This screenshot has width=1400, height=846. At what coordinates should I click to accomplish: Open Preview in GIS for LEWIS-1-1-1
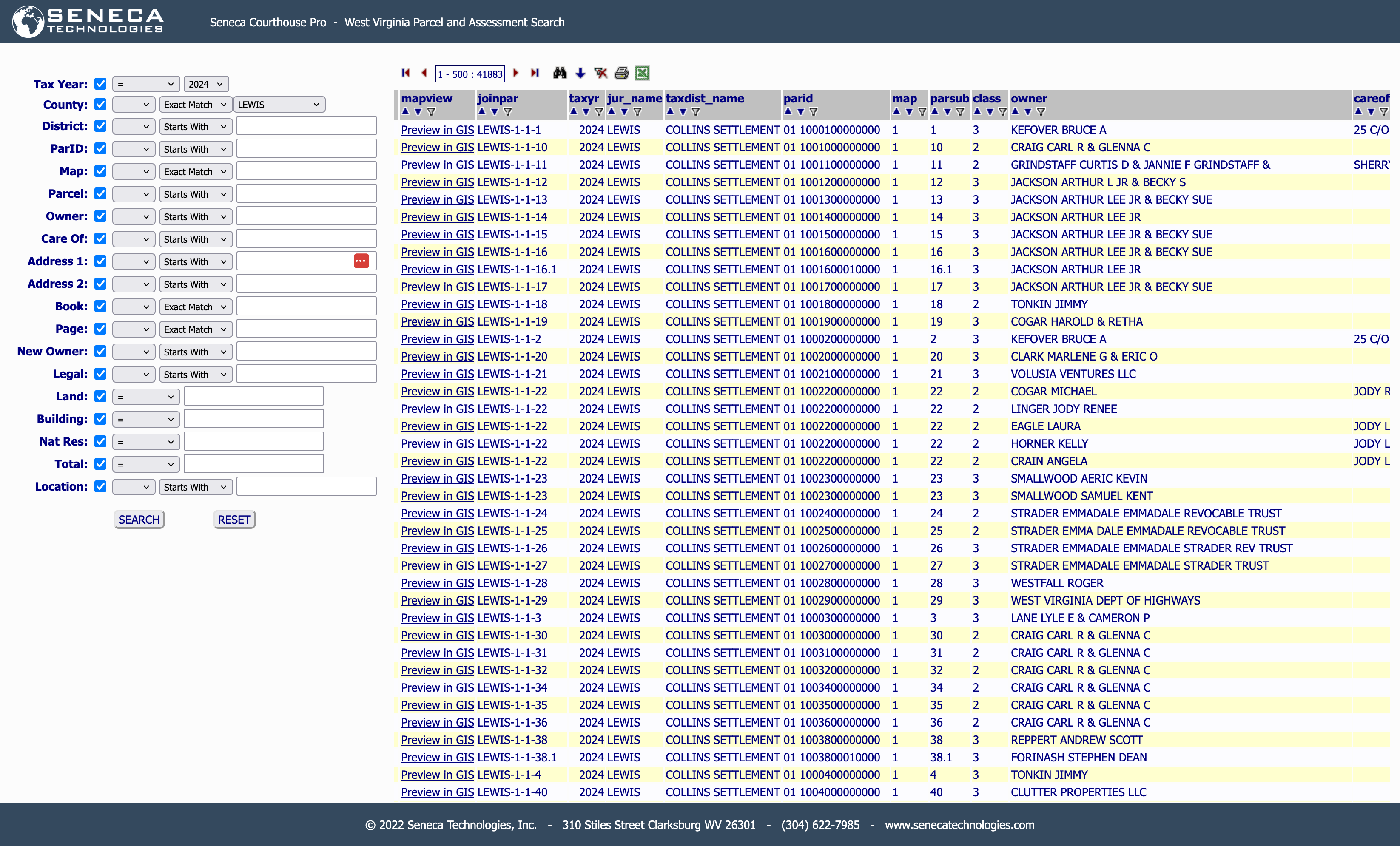(437, 130)
